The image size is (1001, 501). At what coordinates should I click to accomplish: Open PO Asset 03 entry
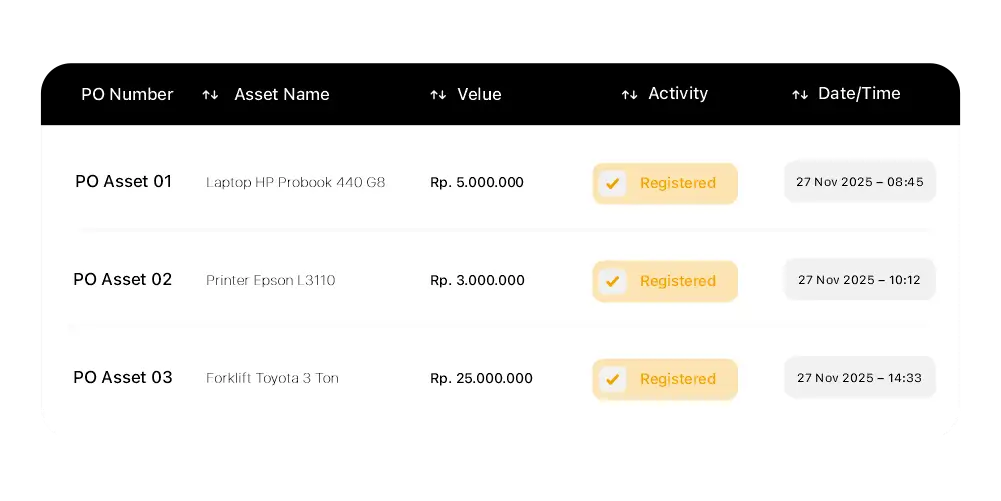pos(123,378)
